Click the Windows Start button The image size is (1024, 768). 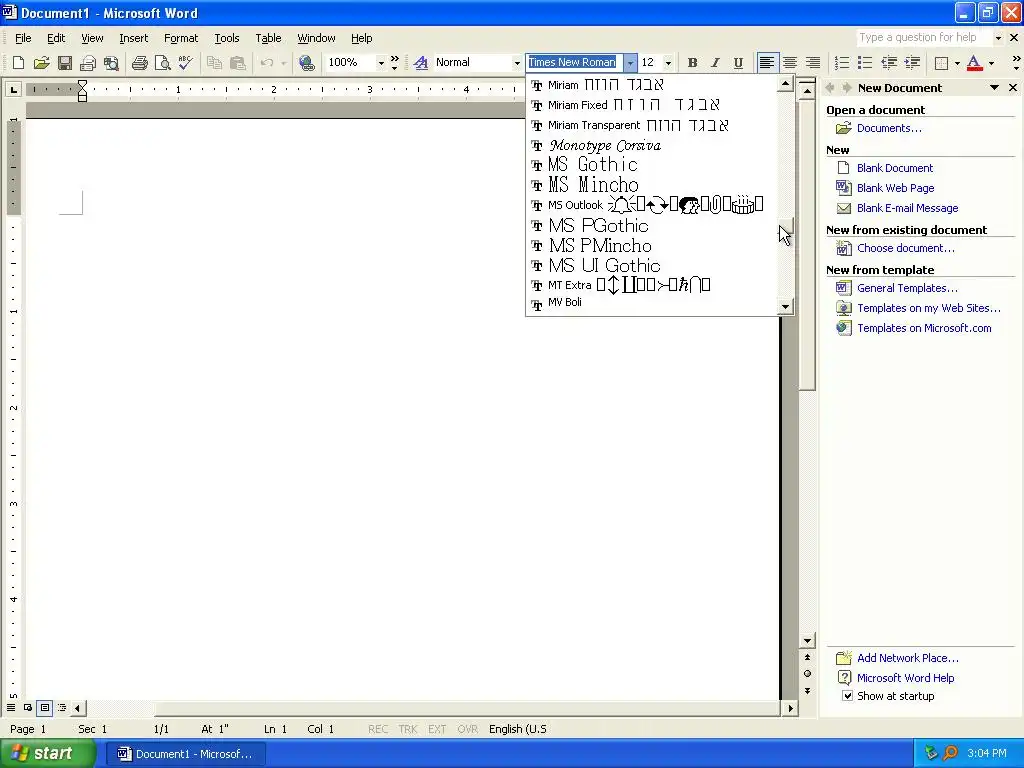(x=48, y=754)
